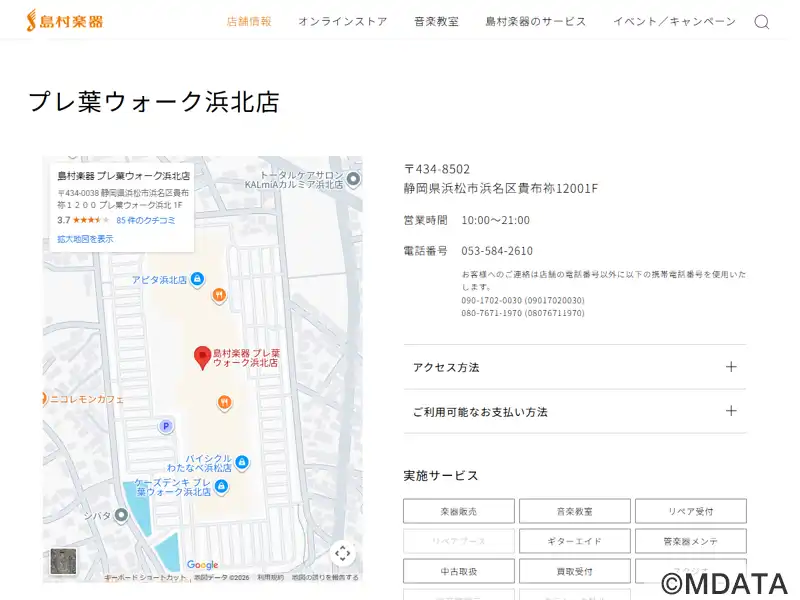Click the 10:00～21:00 business hours text

click(x=495, y=220)
